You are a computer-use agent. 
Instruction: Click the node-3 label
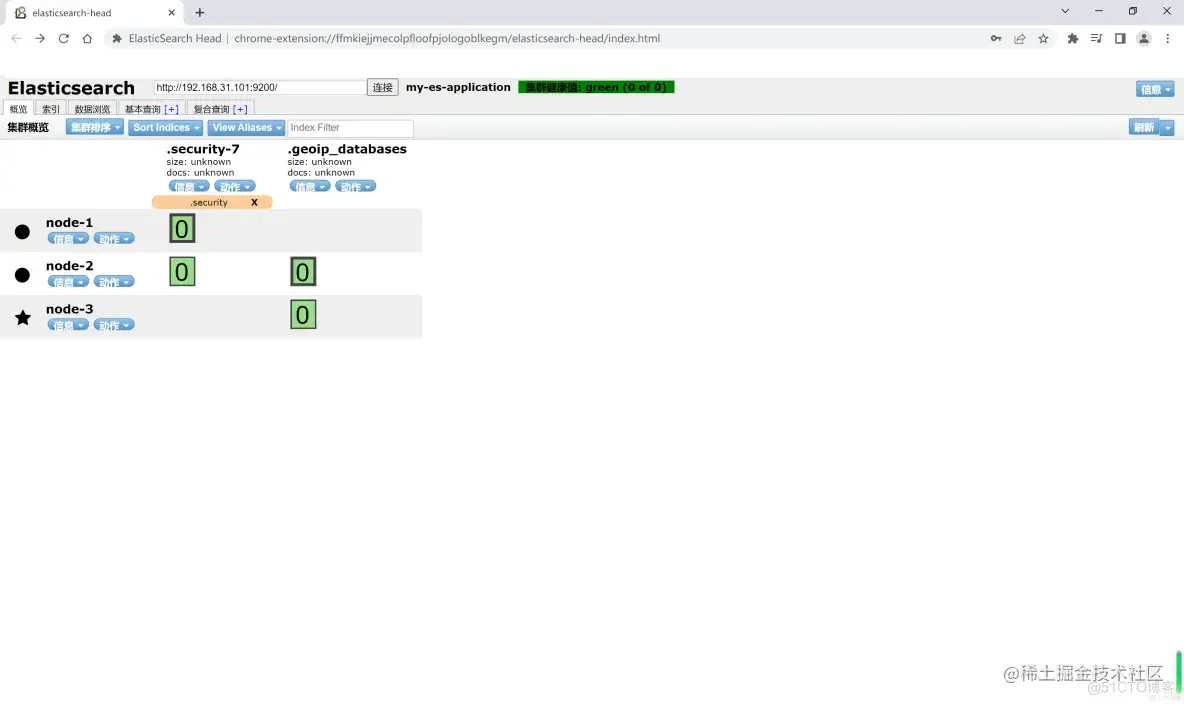(69, 308)
